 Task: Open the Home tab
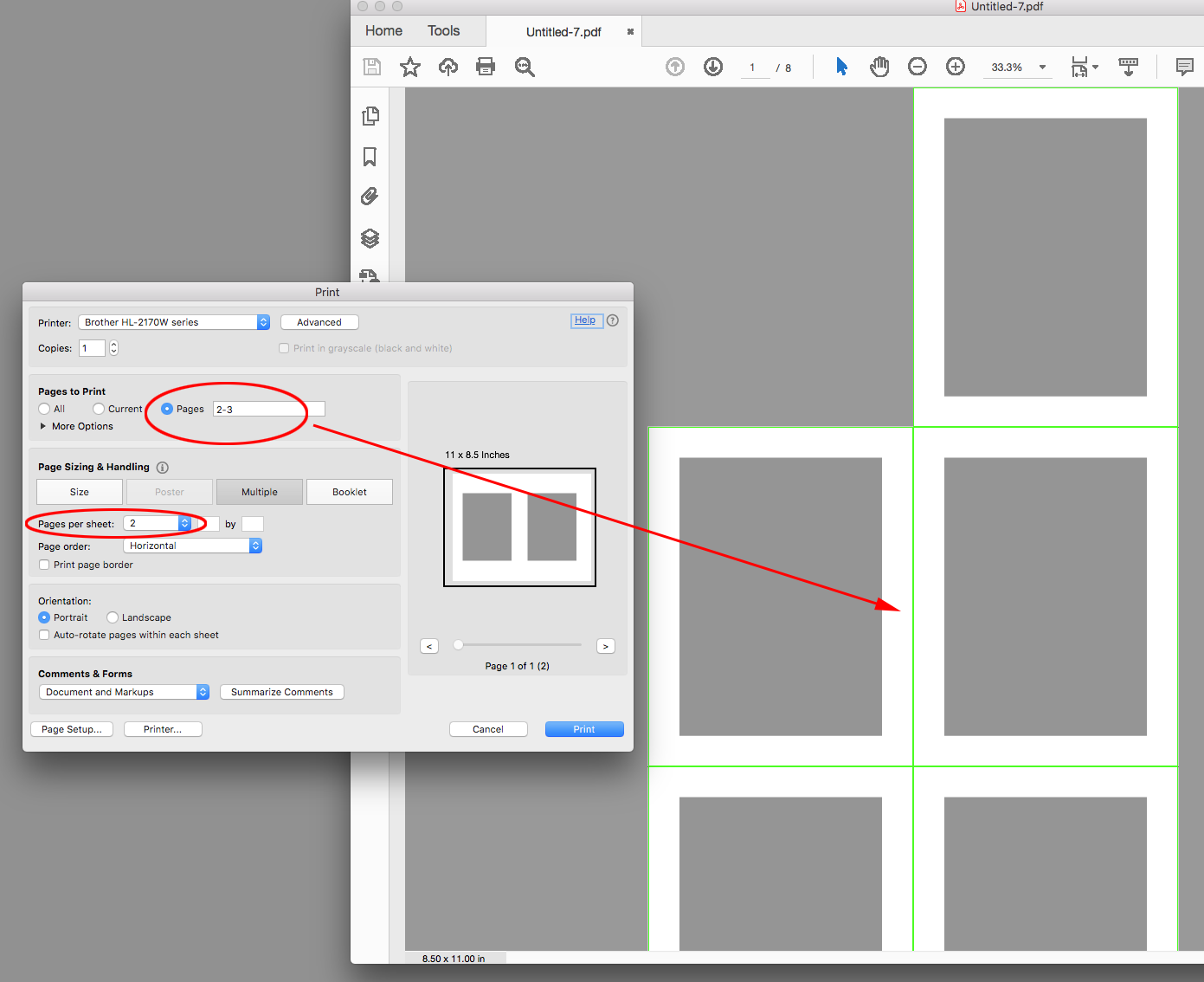point(383,30)
